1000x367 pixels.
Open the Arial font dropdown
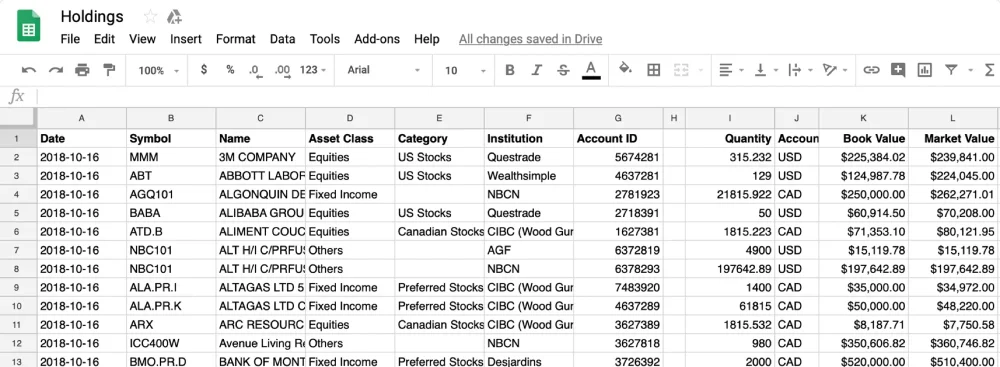point(384,70)
